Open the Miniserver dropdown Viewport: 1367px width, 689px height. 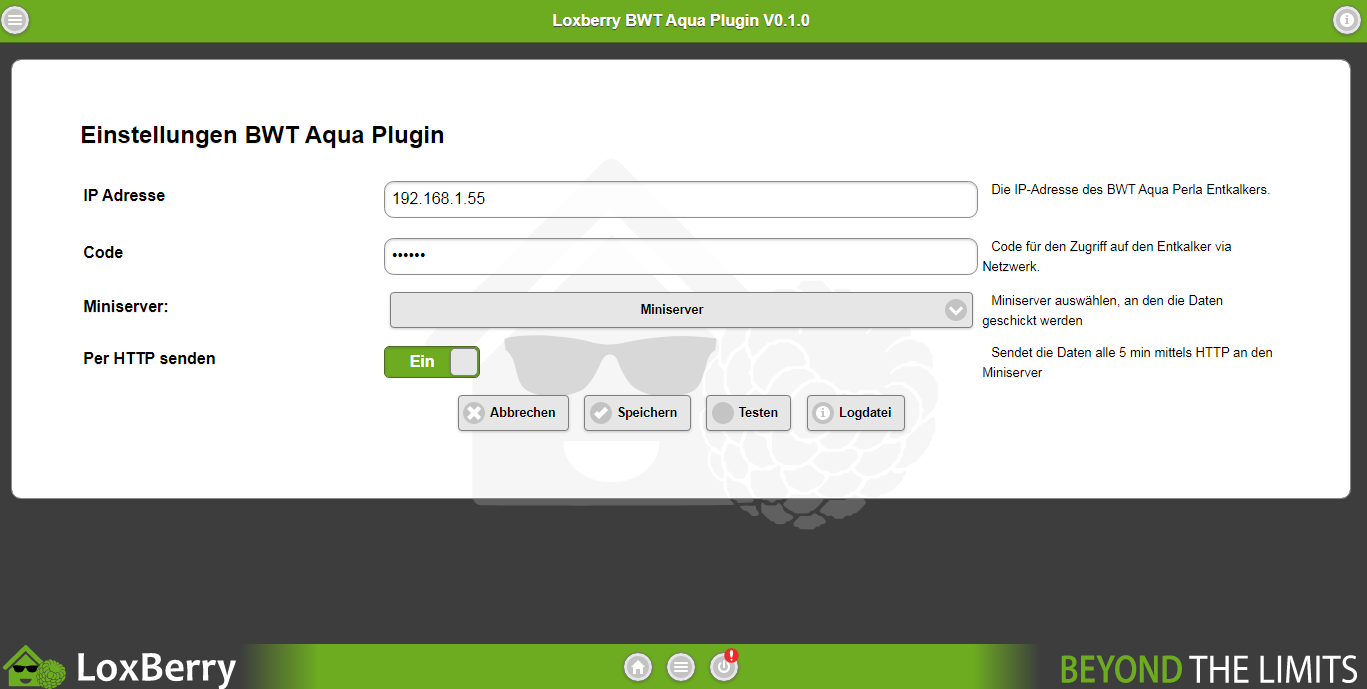[681, 310]
